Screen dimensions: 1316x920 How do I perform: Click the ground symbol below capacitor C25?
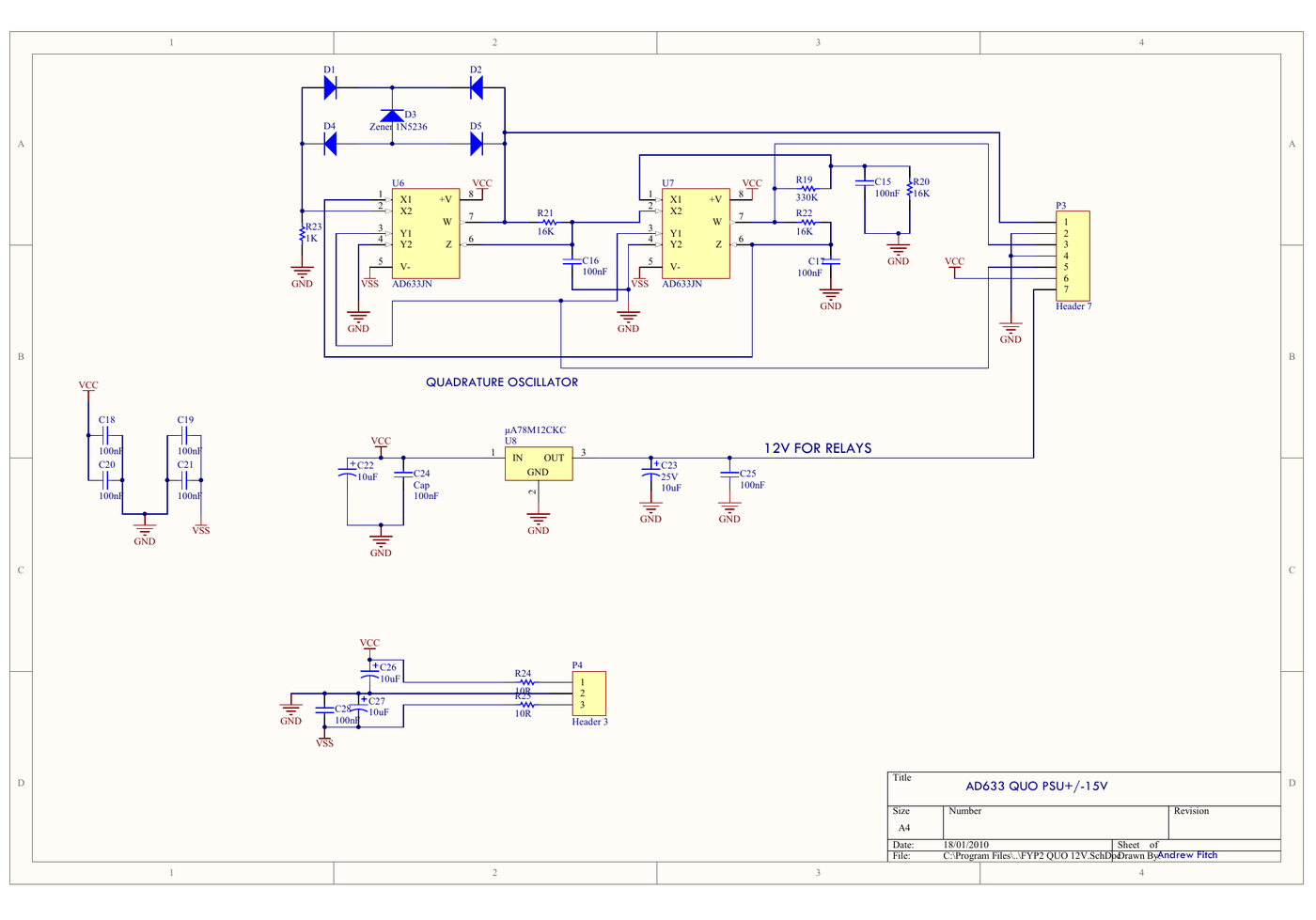[x=729, y=508]
